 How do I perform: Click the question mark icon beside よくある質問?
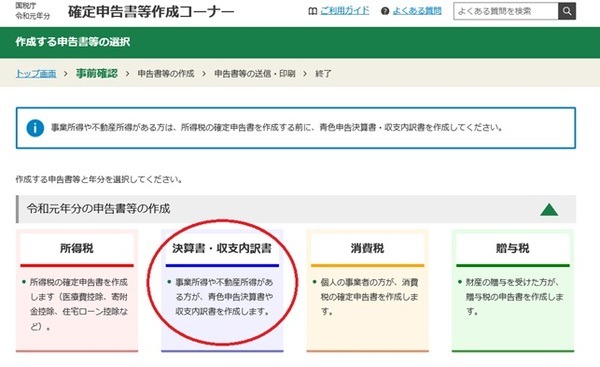(x=385, y=11)
